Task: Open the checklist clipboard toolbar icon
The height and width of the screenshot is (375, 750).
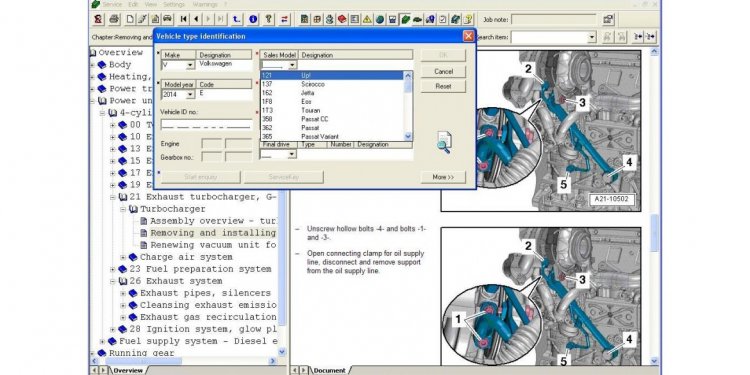Action: click(442, 19)
